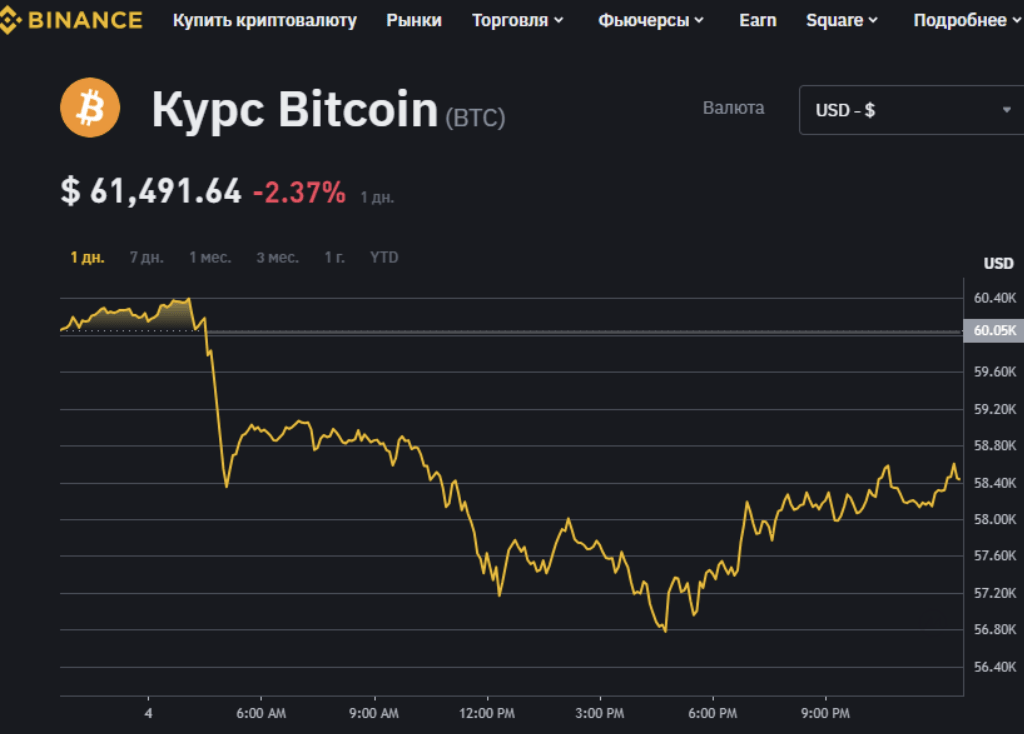The width and height of the screenshot is (1024, 734).
Task: Click the USD axis header above chart
Action: click(x=999, y=263)
